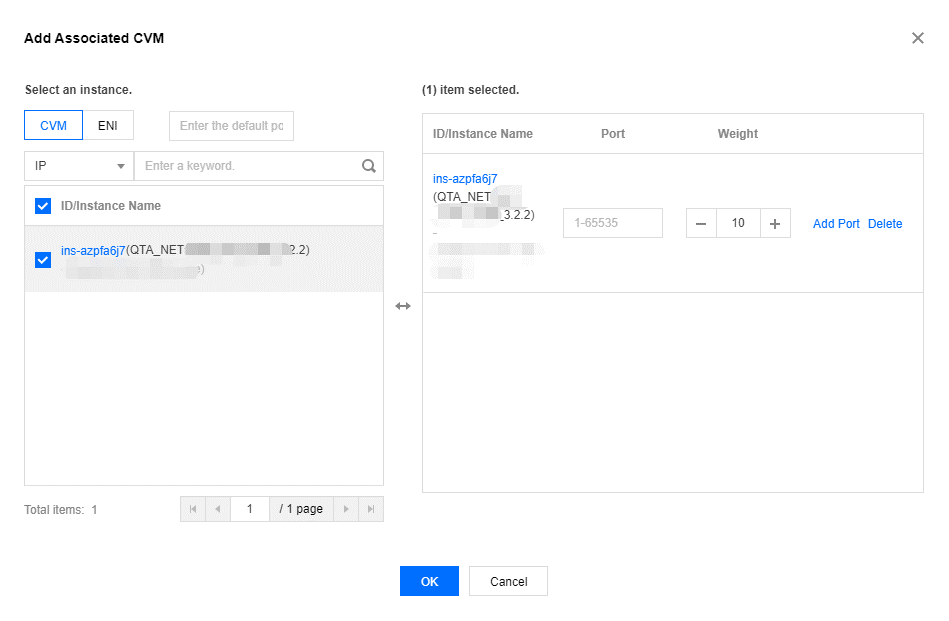Focus the default port input field

231,126
